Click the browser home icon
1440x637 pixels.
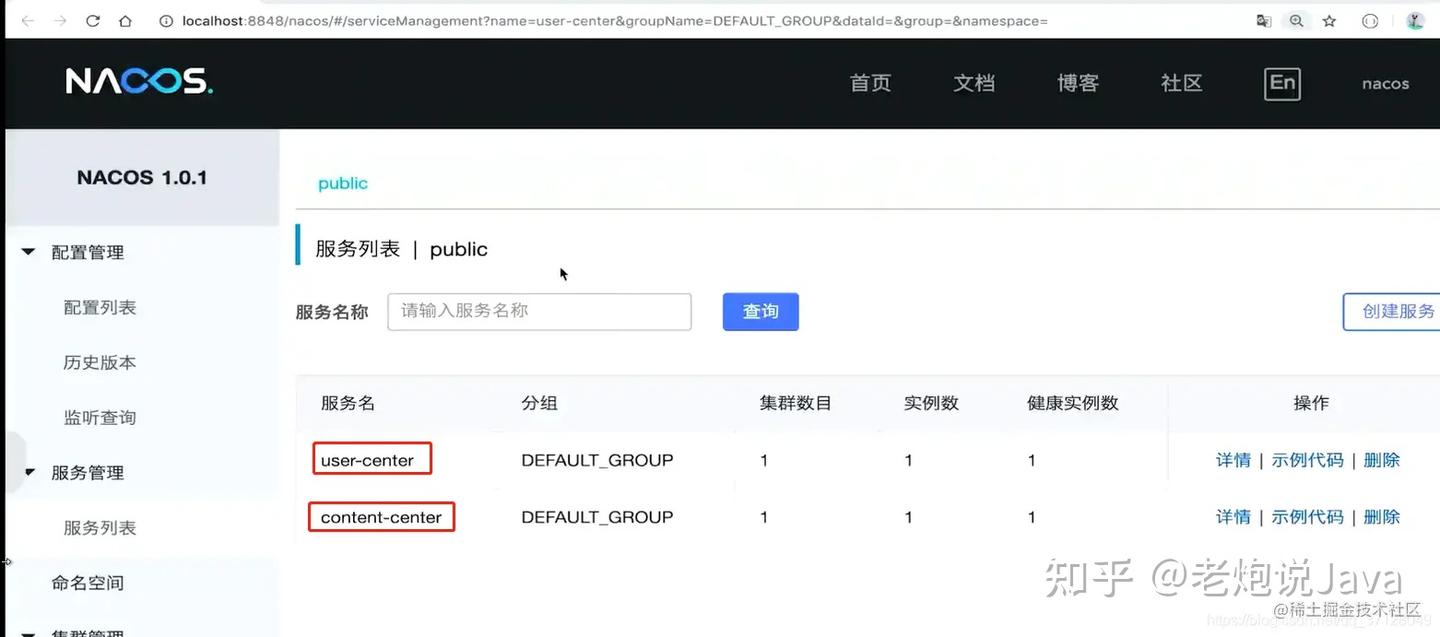click(125, 20)
